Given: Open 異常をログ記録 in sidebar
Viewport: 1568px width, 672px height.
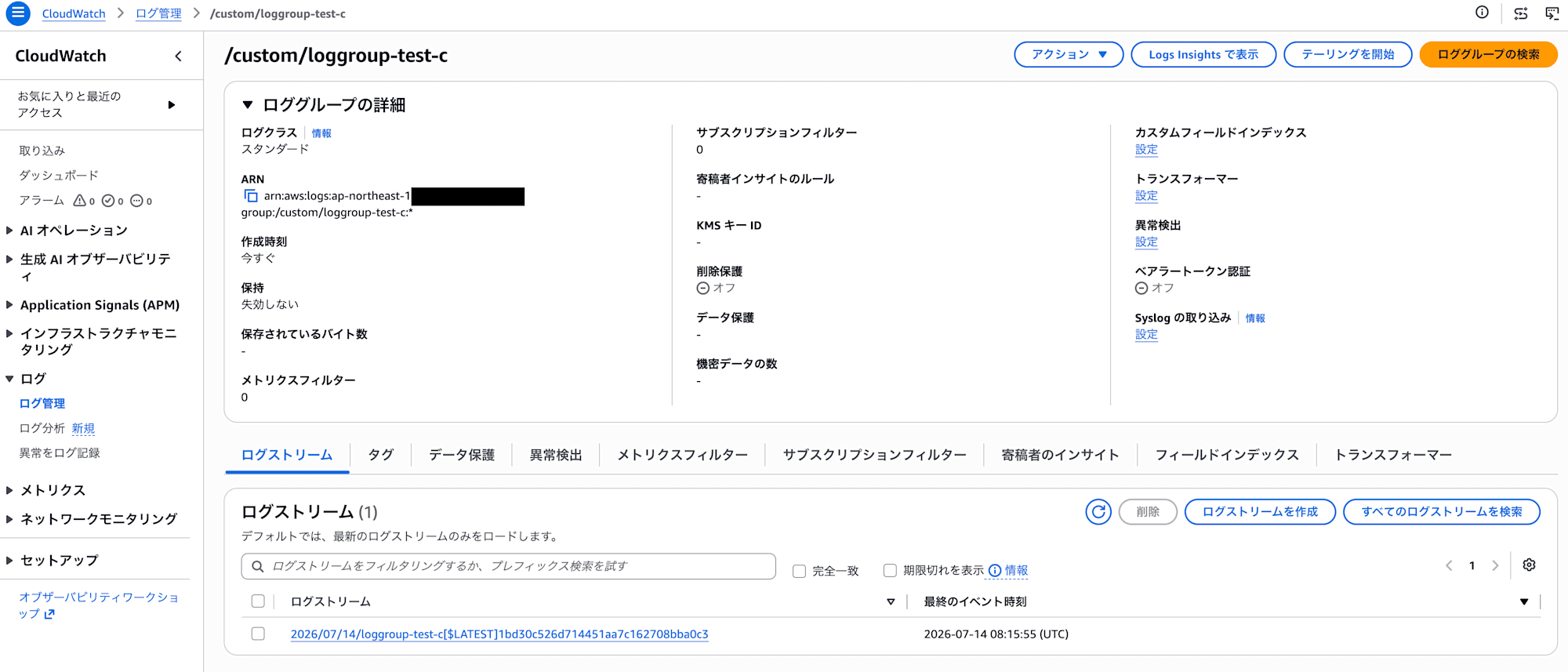Looking at the screenshot, I should (x=60, y=453).
